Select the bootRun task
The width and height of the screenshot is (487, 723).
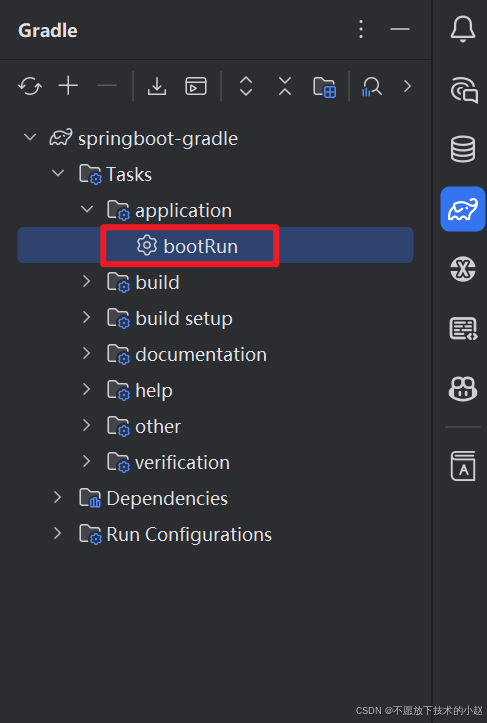pos(215,245)
